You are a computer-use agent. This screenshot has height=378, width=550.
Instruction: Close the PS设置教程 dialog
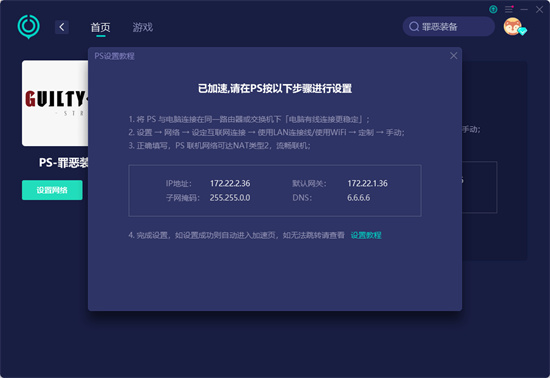click(x=454, y=56)
